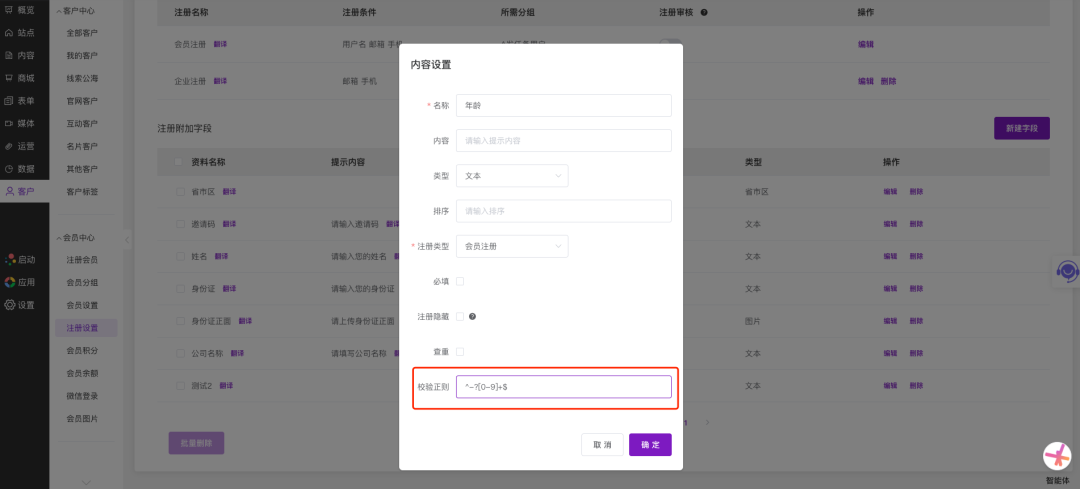
Task: Open the 内容 section in sidebar
Action: point(19,55)
